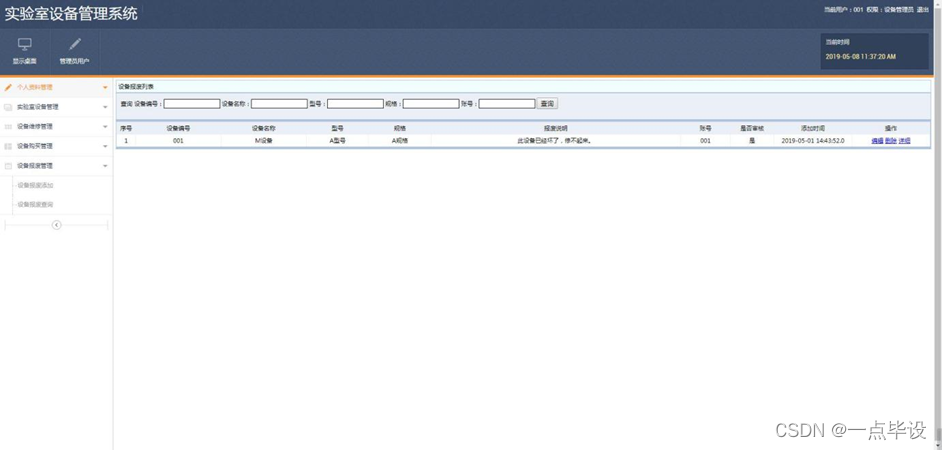Expand the 设备购买管理 menu arrow
The image size is (942, 450).
(105, 146)
